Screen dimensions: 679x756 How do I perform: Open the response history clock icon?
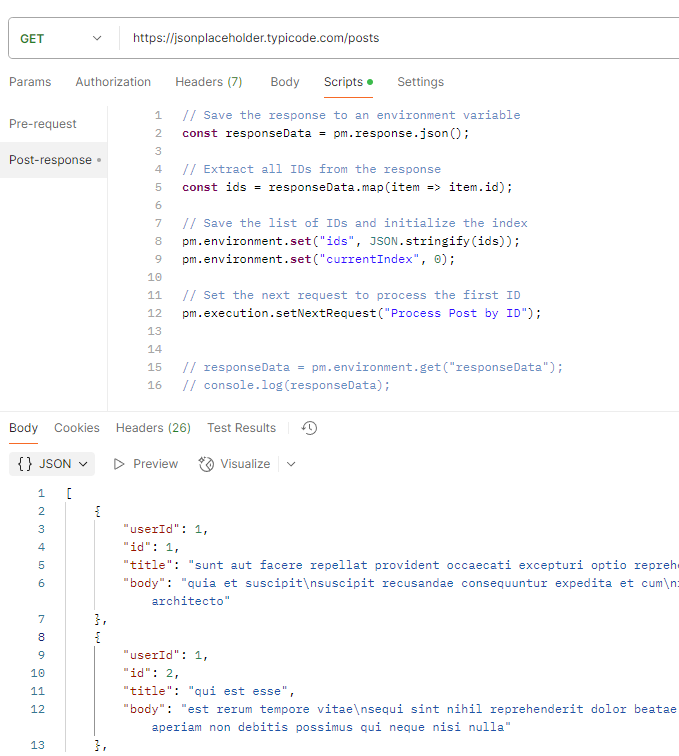click(x=309, y=428)
